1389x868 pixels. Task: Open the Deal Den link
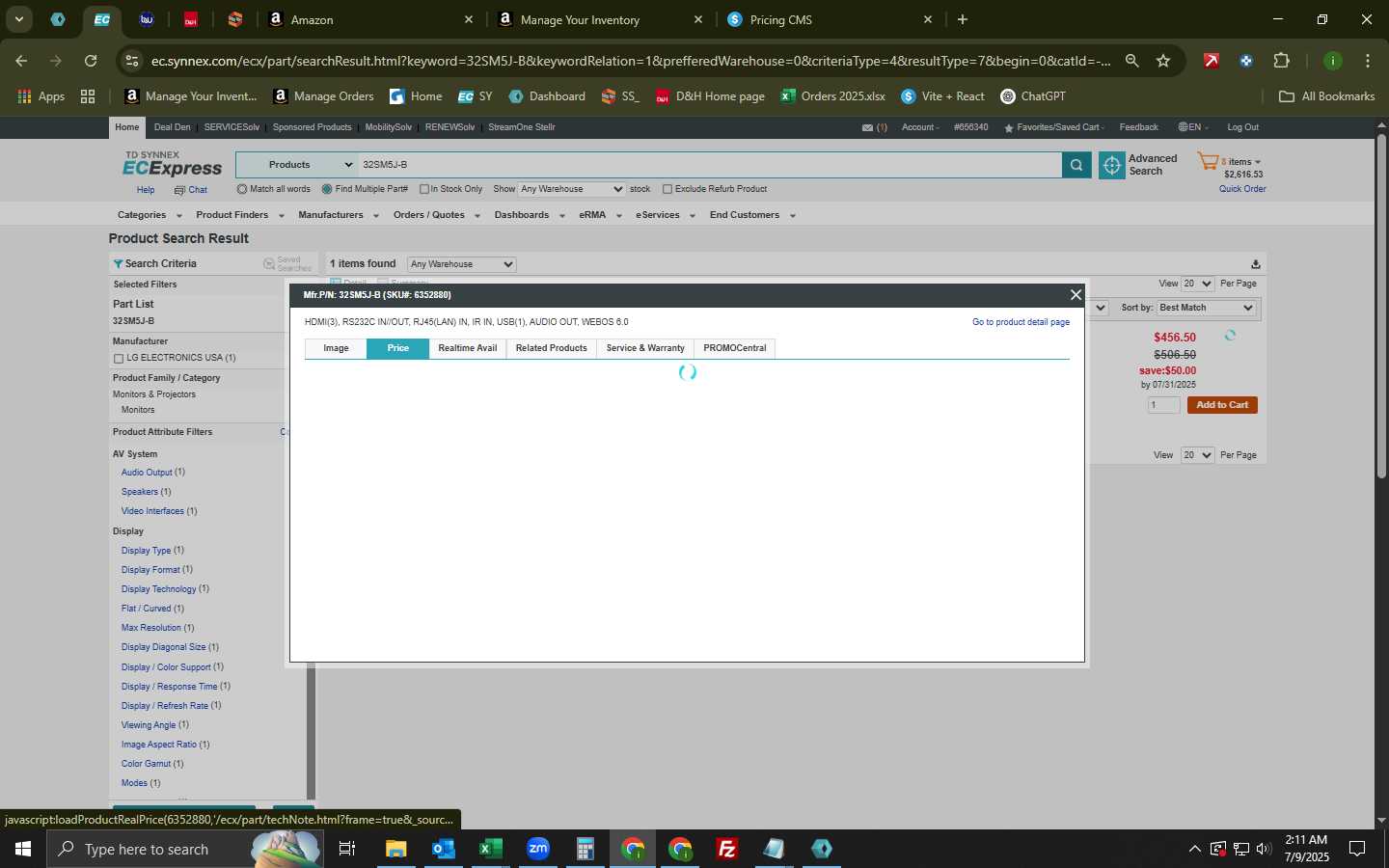pyautogui.click(x=173, y=127)
